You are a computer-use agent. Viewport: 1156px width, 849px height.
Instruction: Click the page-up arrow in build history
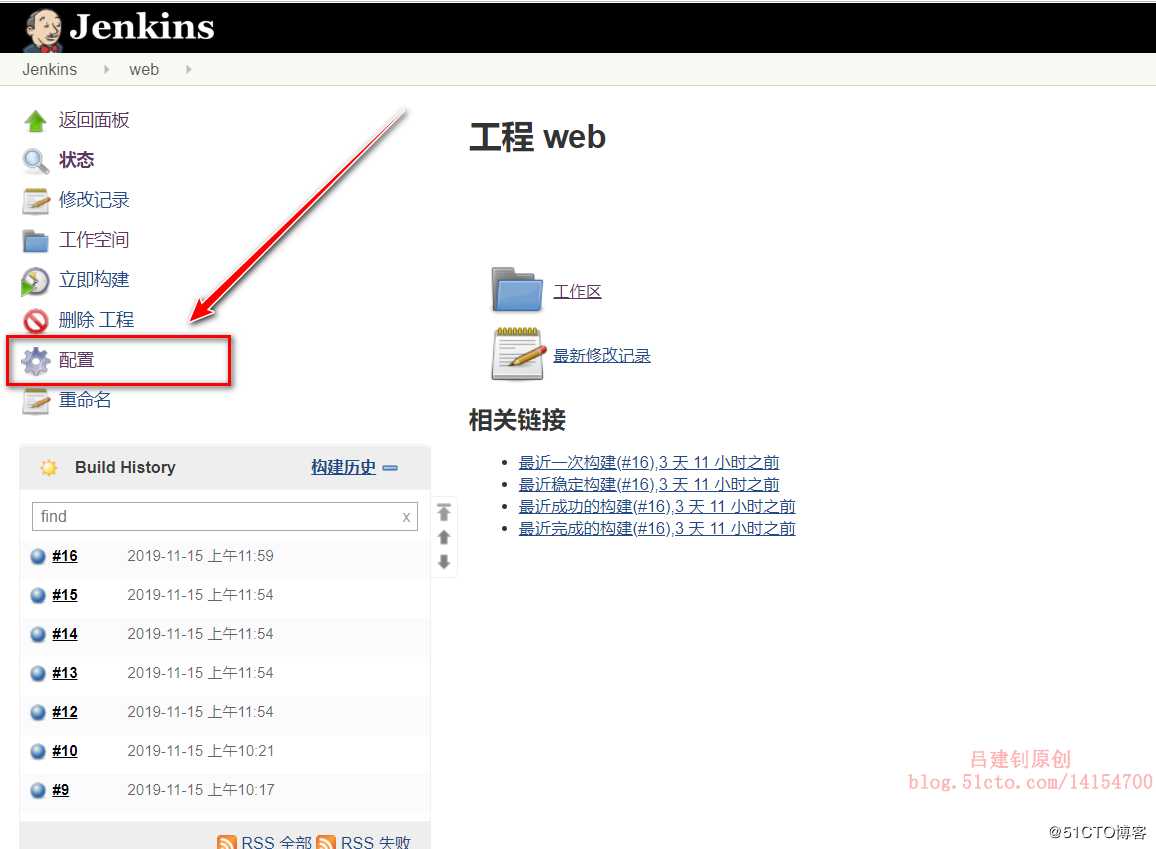click(444, 537)
